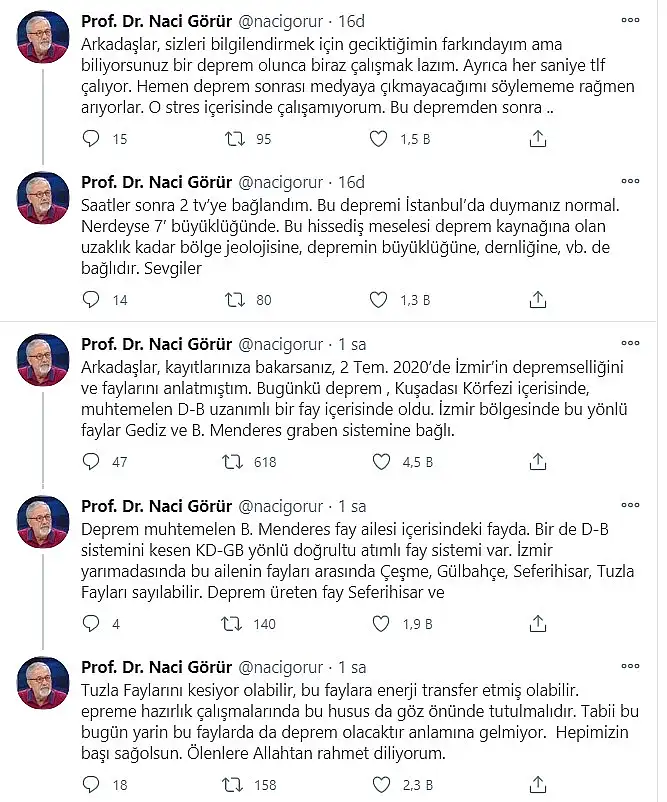Click the "1 sa" timestamp on the "2 Tem. 2020" tweet
667x802 pixels.
tap(352, 344)
